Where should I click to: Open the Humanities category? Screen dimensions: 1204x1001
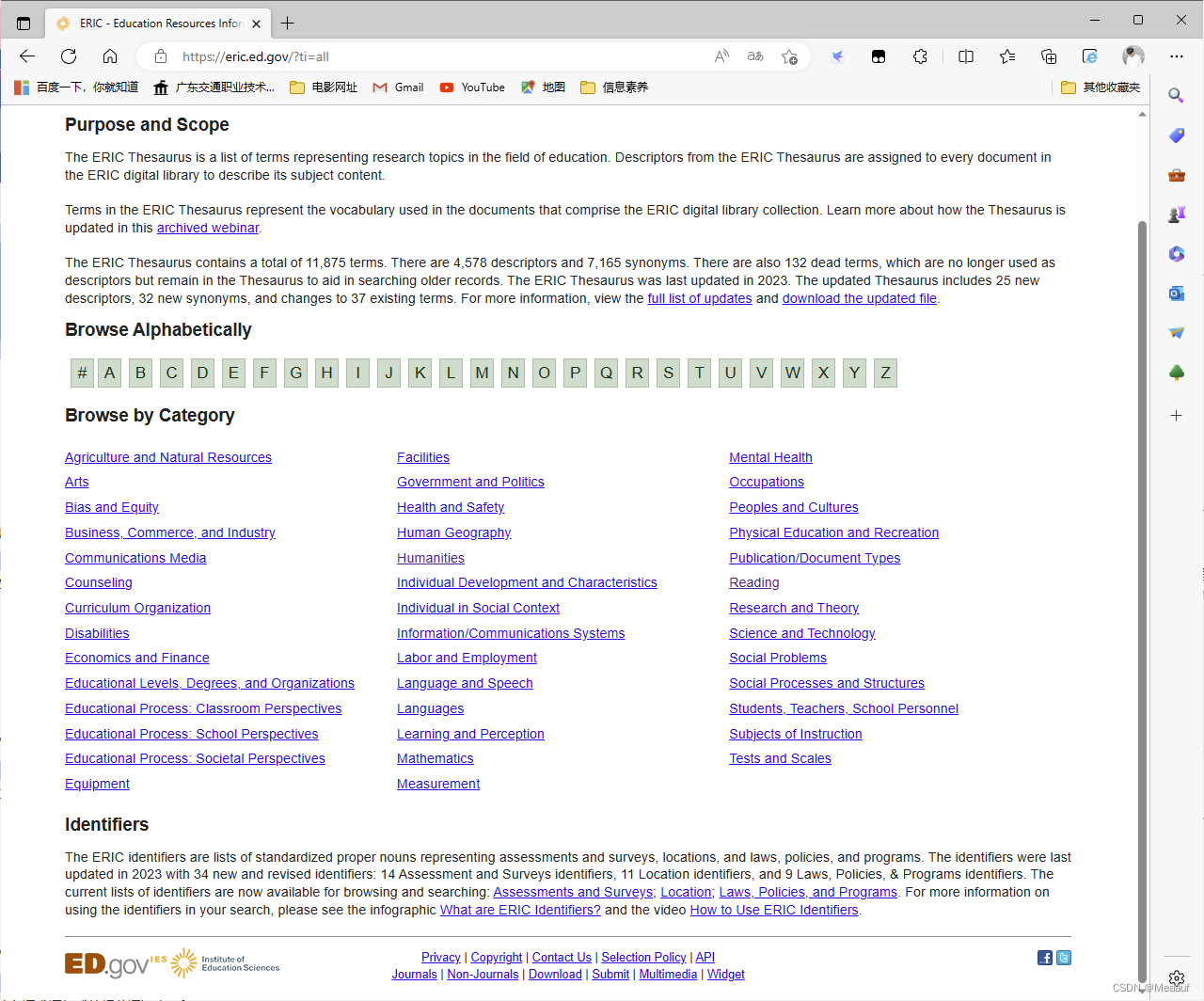(431, 558)
